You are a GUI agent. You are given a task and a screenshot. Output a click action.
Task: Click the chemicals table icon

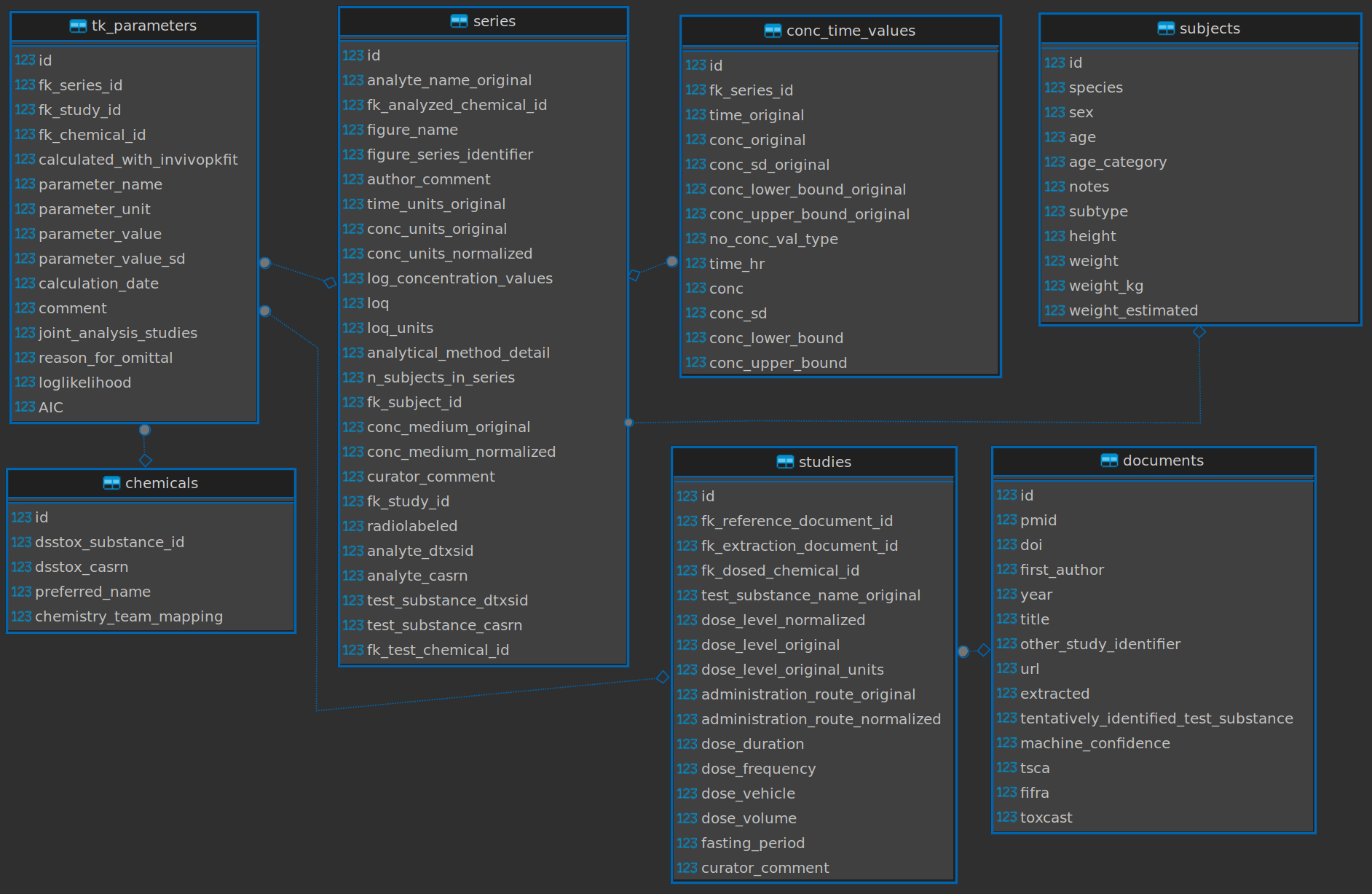[111, 483]
